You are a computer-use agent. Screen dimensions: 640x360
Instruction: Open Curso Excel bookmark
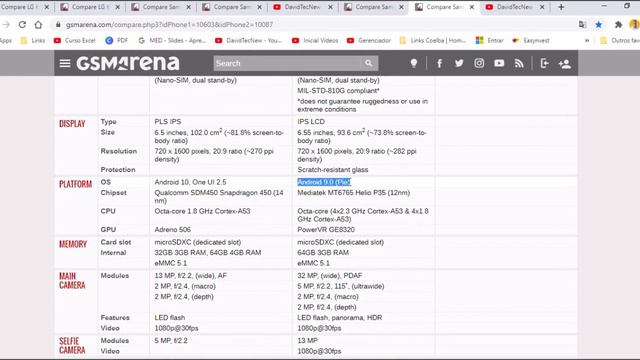click(75, 40)
